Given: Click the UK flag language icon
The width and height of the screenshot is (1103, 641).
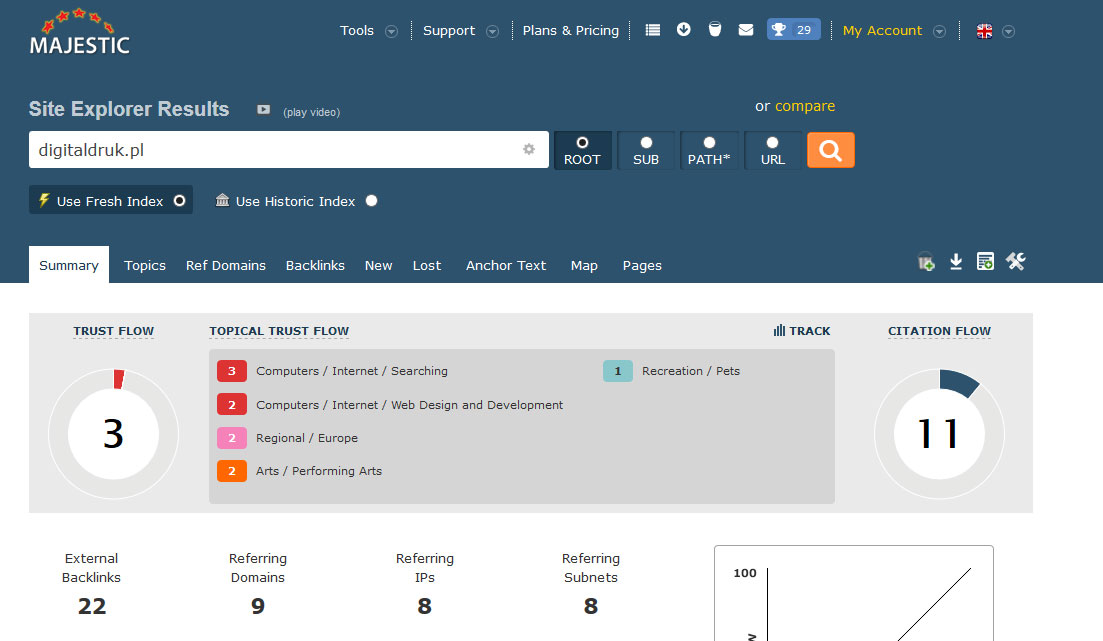Looking at the screenshot, I should click(x=984, y=31).
